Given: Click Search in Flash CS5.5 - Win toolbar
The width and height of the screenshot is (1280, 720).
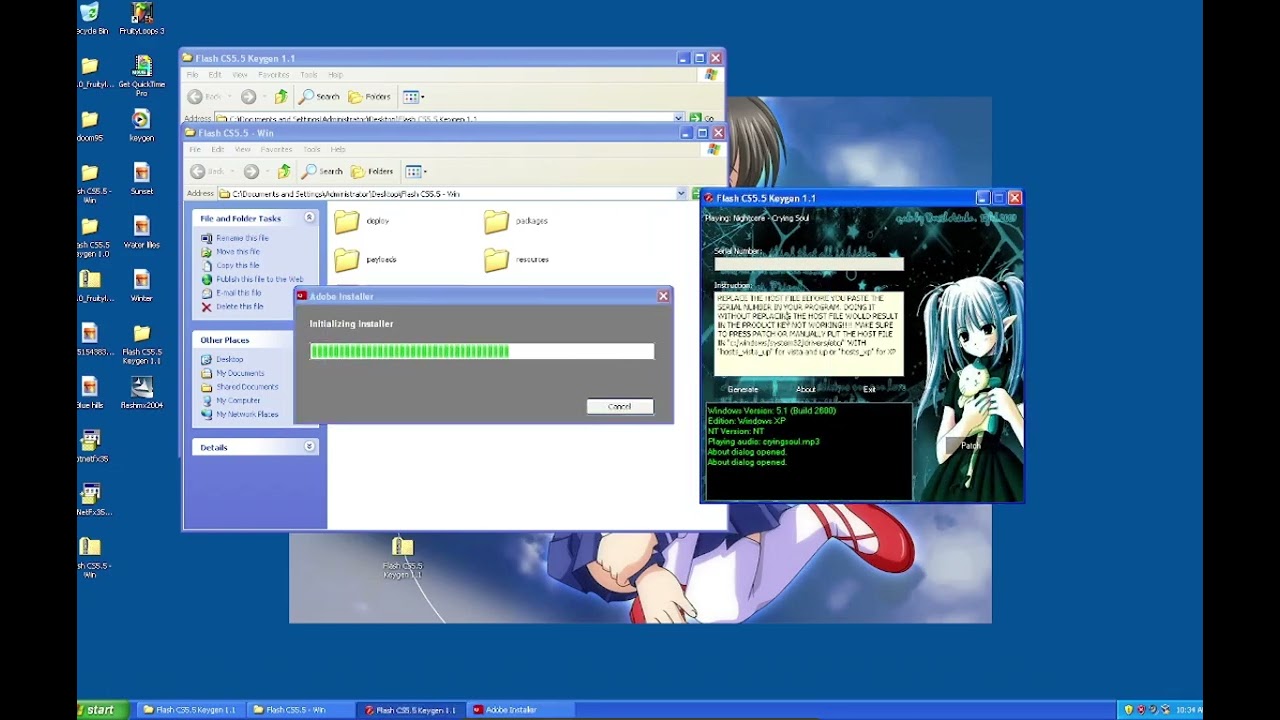Looking at the screenshot, I should click(x=322, y=171).
